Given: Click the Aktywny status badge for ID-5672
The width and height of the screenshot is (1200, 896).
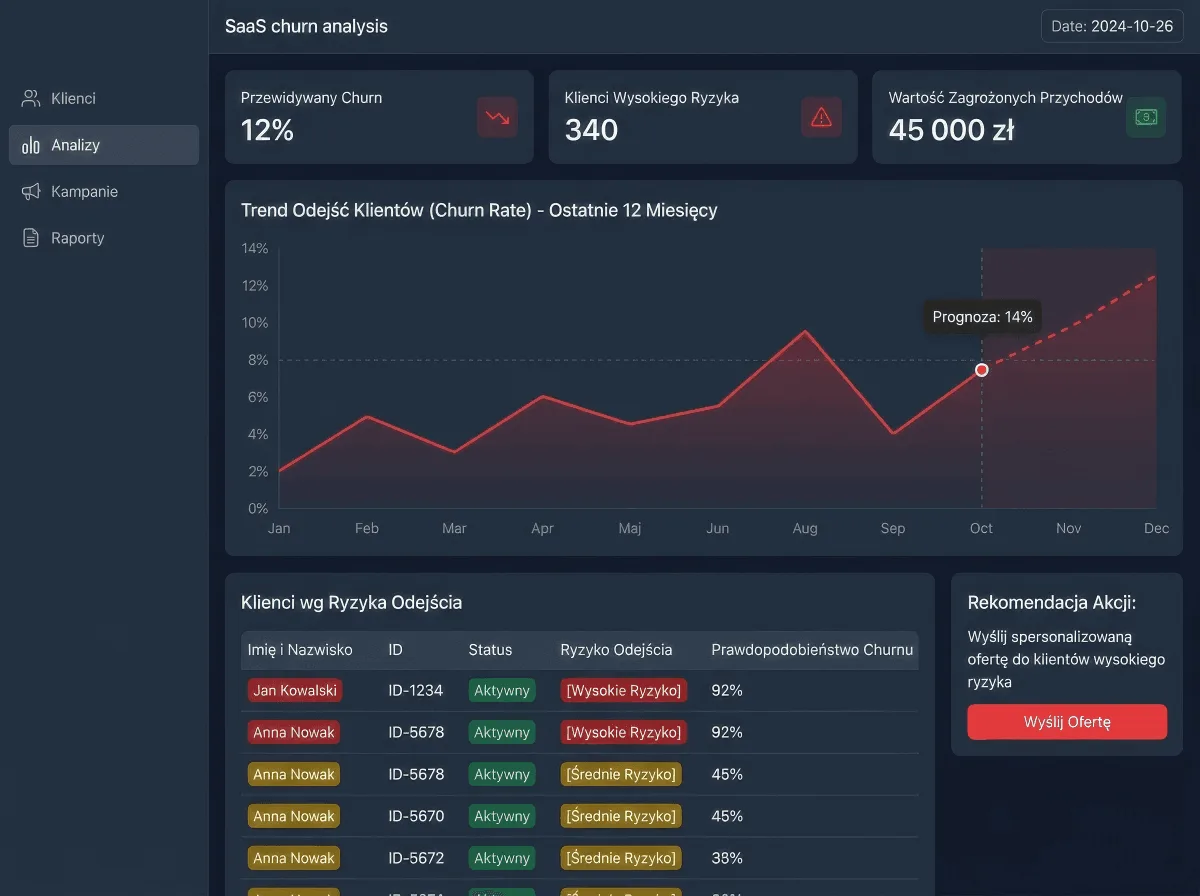Looking at the screenshot, I should 502,858.
